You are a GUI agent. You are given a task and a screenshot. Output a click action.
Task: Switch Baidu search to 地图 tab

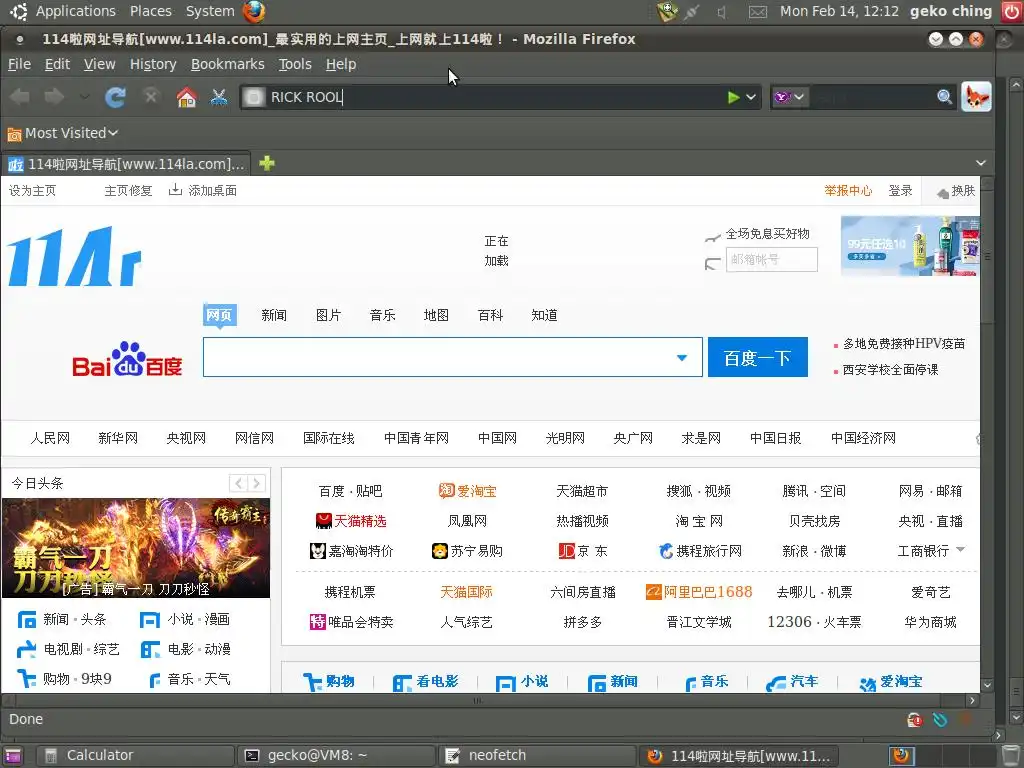point(436,315)
